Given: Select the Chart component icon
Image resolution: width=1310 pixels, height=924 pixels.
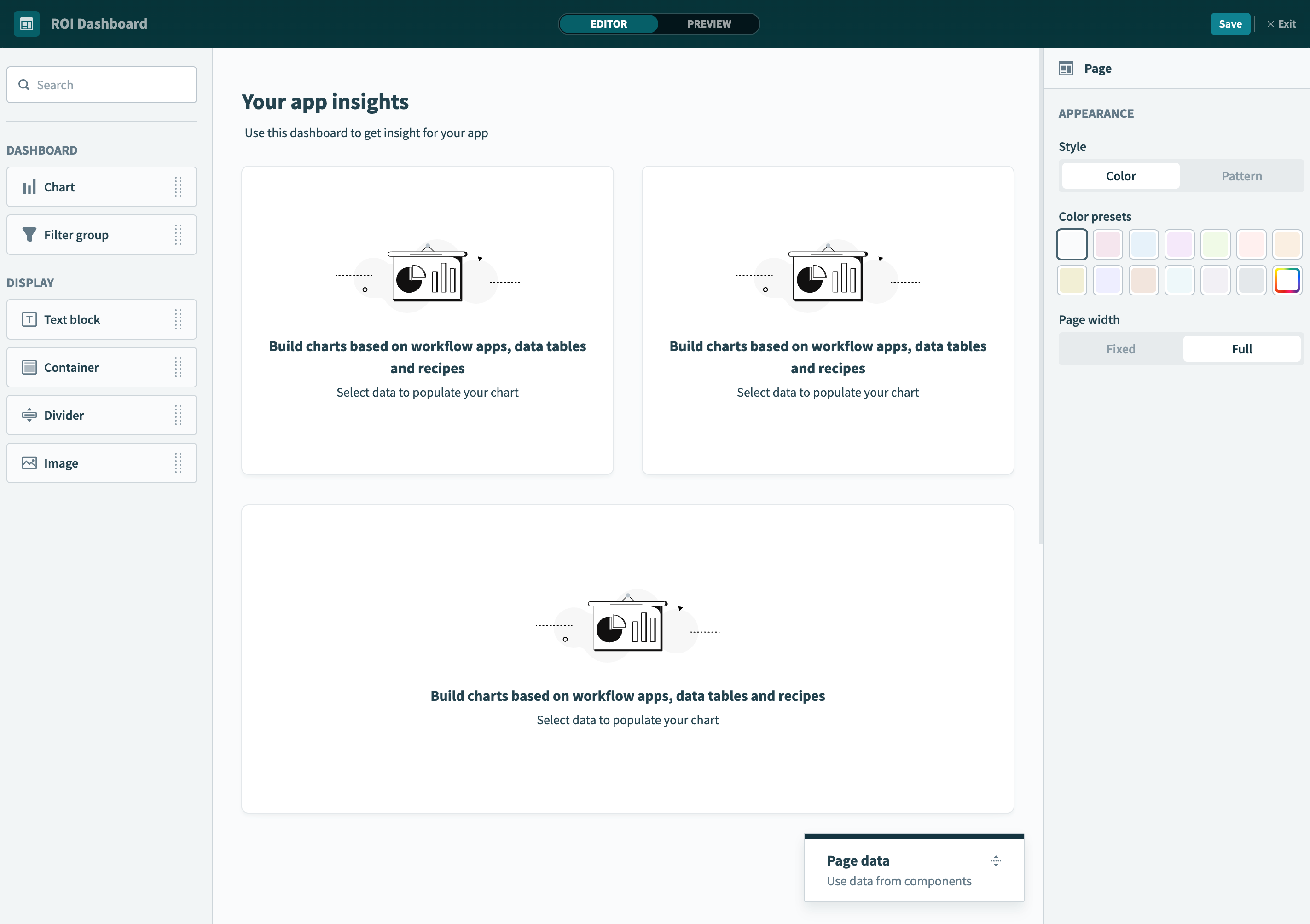Looking at the screenshot, I should click(x=29, y=186).
